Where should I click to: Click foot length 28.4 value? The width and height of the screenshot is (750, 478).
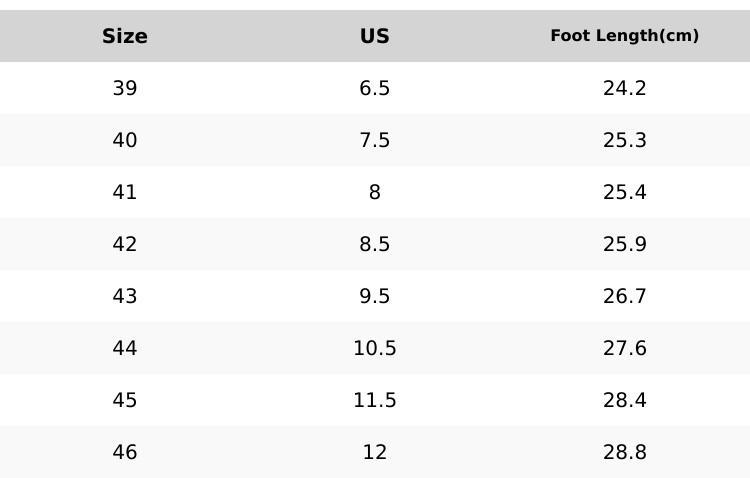pyautogui.click(x=624, y=400)
